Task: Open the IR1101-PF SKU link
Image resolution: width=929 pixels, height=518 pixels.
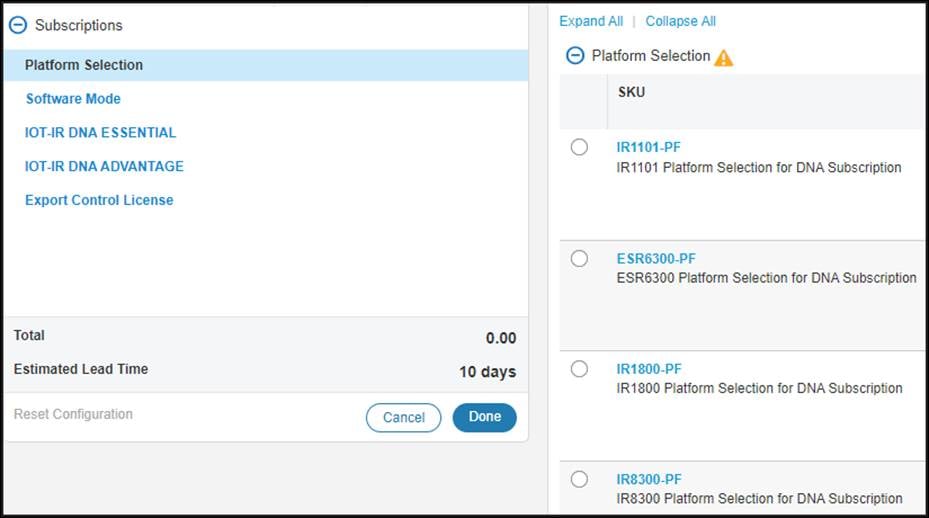Action: click(x=649, y=147)
